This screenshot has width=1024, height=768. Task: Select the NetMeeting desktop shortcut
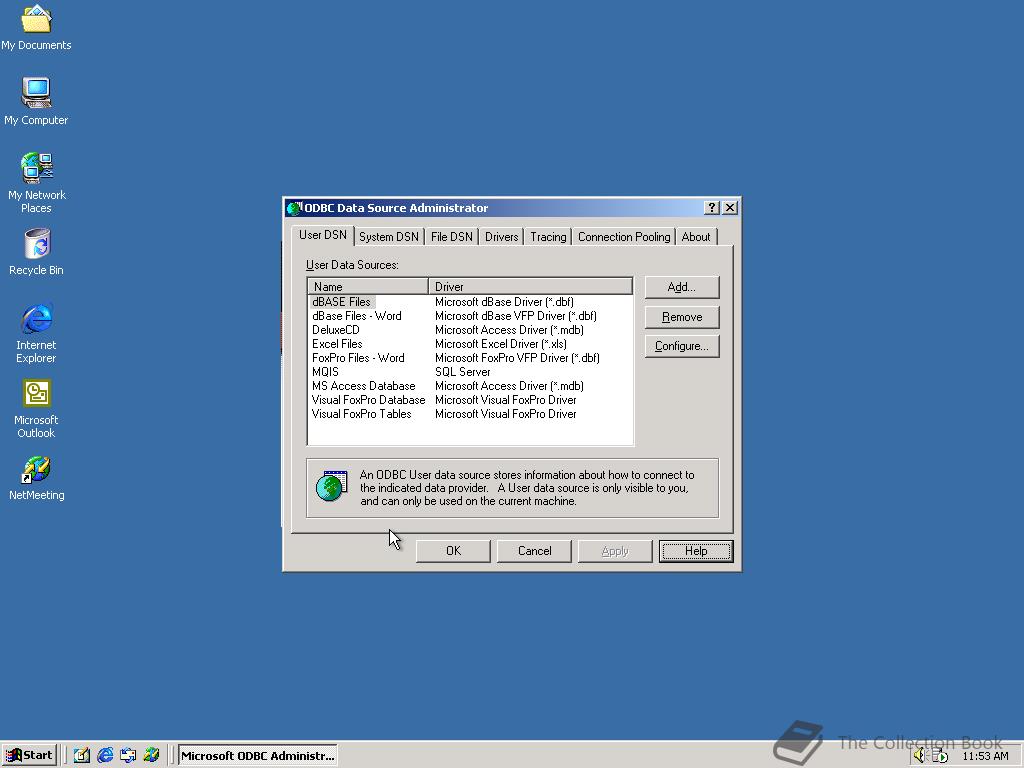click(x=36, y=478)
